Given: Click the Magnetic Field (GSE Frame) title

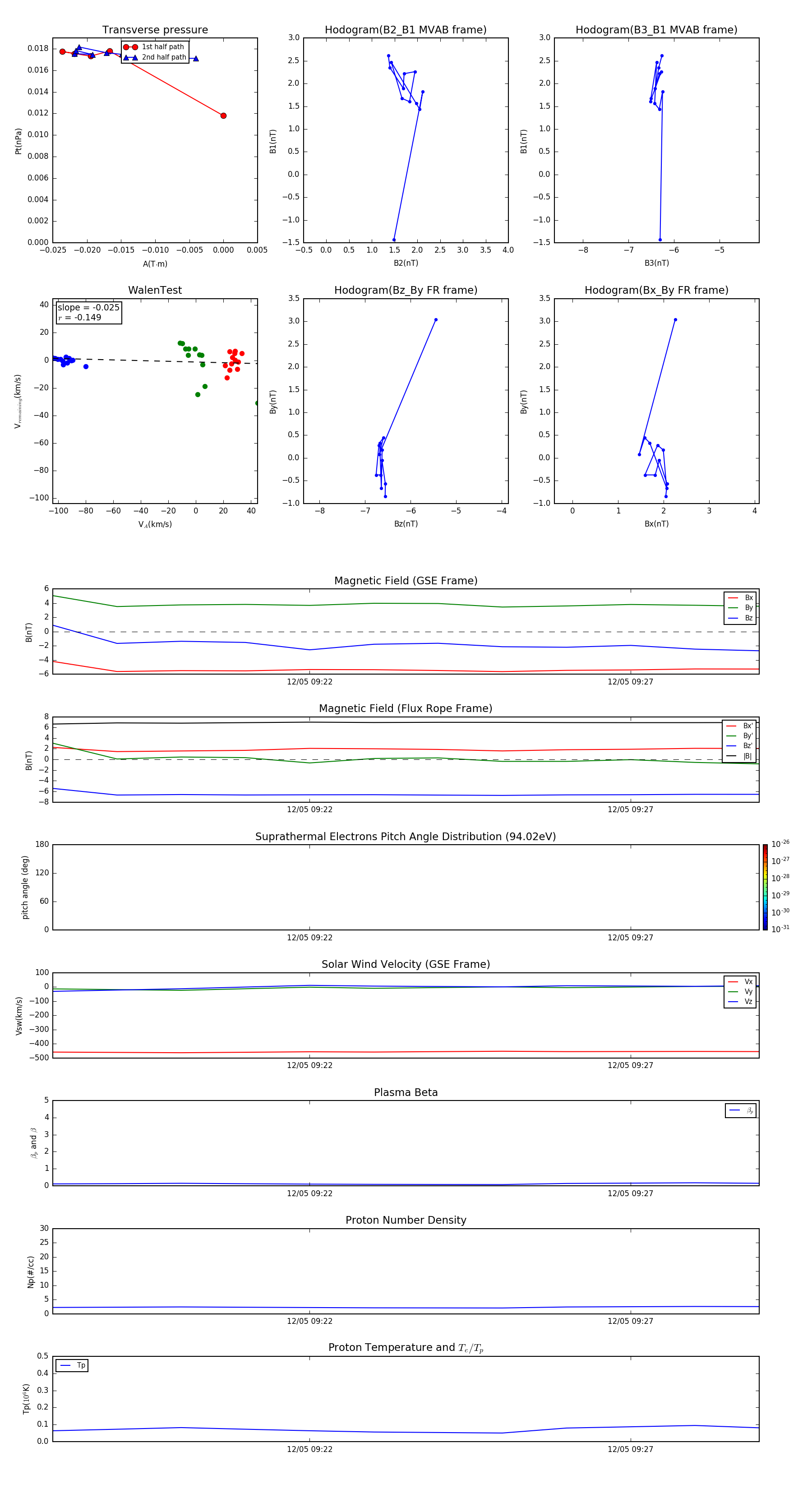Looking at the screenshot, I should click(406, 581).
